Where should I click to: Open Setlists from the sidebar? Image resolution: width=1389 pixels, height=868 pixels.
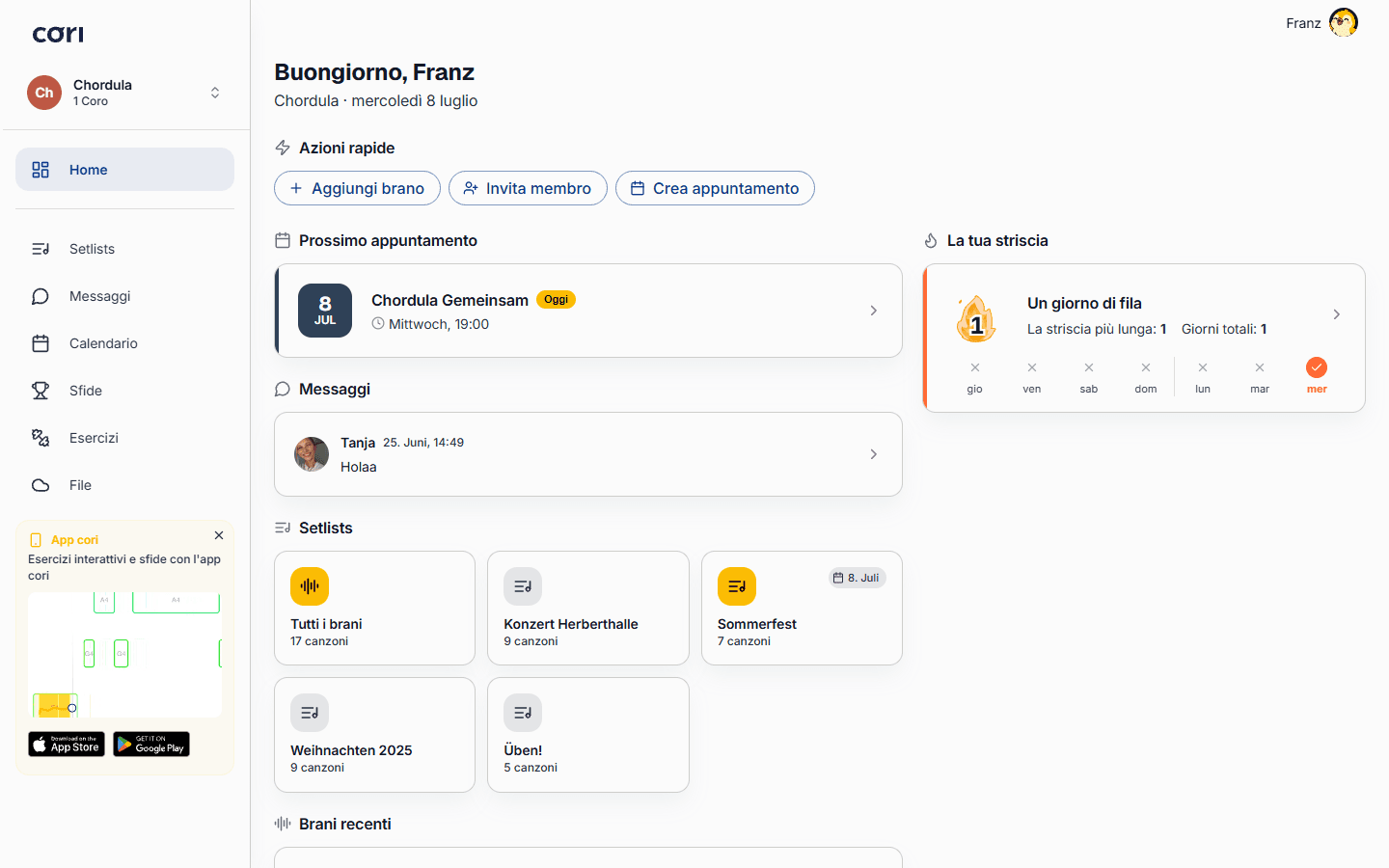click(x=124, y=249)
